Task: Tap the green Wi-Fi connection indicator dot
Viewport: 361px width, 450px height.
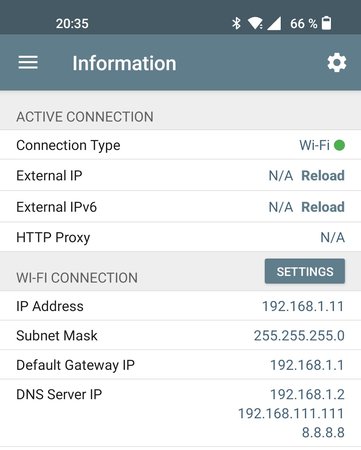Action: point(339,145)
